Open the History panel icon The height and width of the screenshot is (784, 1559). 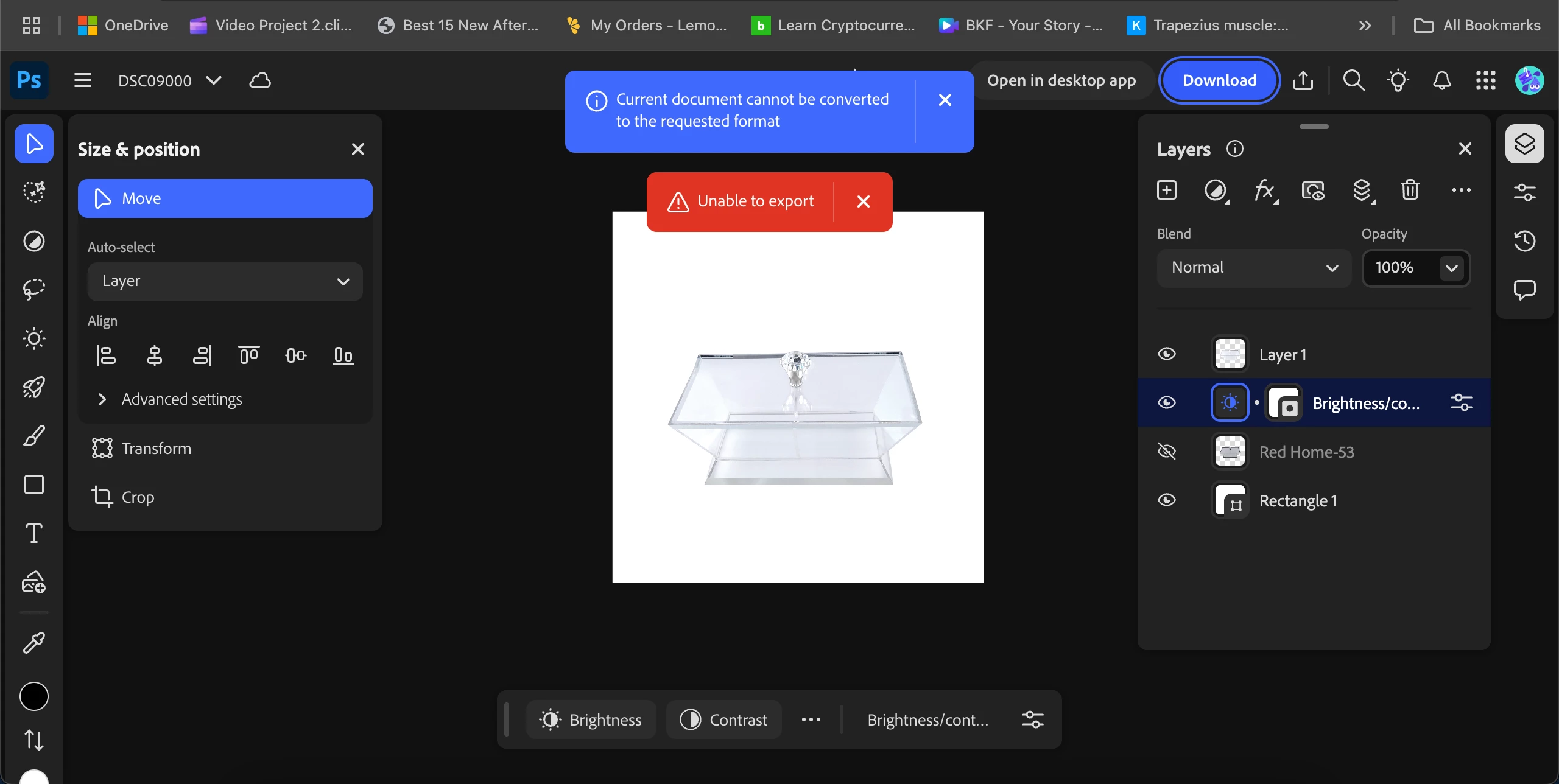point(1525,241)
